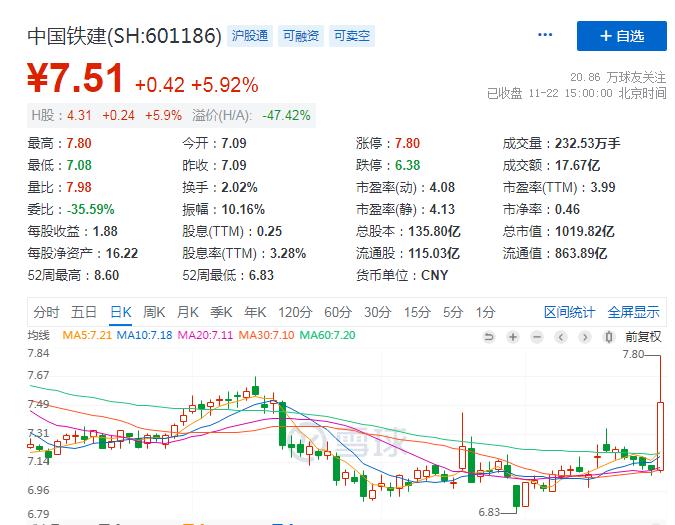Select the 年K chart tab
This screenshot has height=525, width=675.
coord(255,312)
